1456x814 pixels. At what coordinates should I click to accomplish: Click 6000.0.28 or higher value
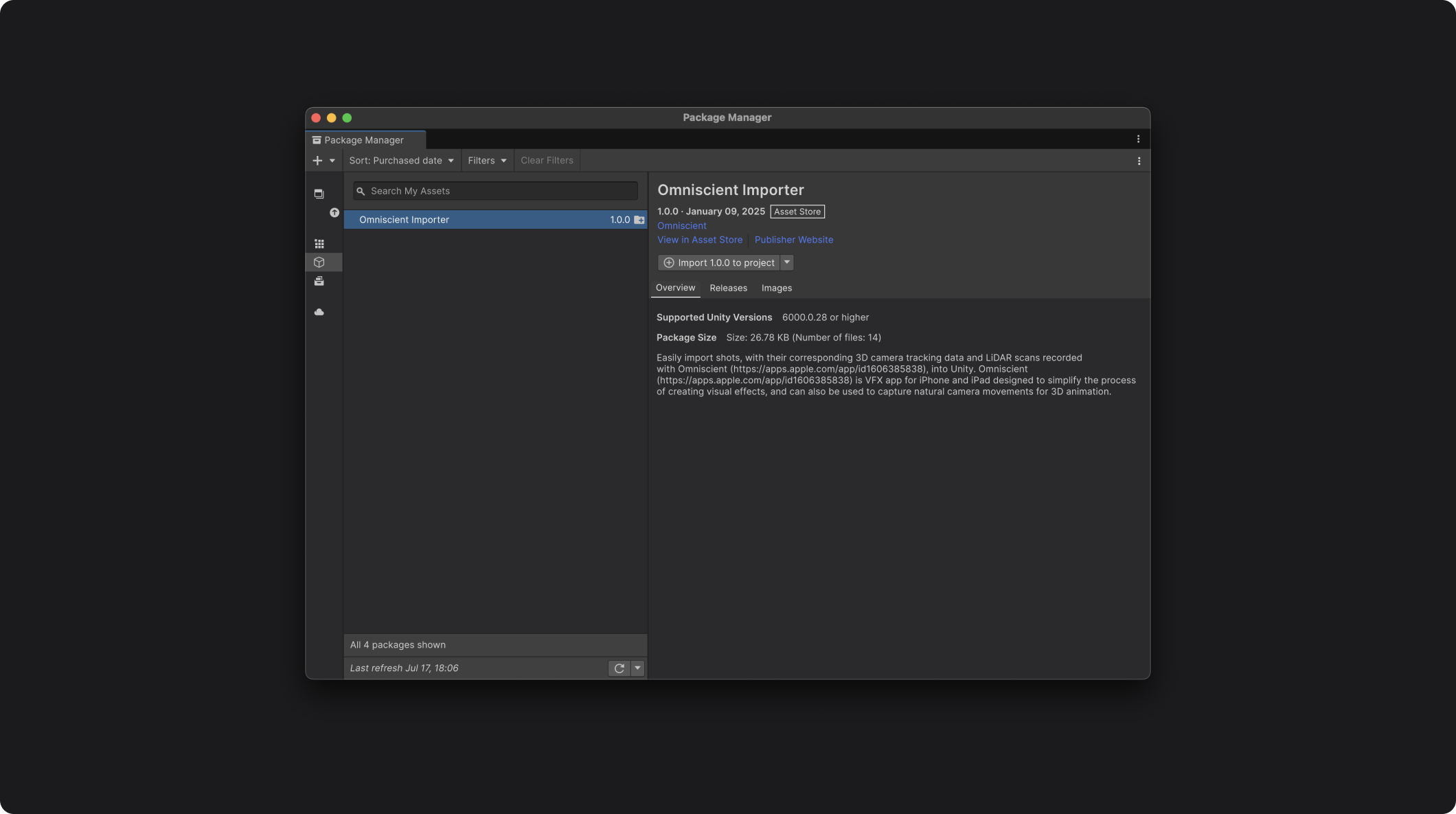[826, 317]
